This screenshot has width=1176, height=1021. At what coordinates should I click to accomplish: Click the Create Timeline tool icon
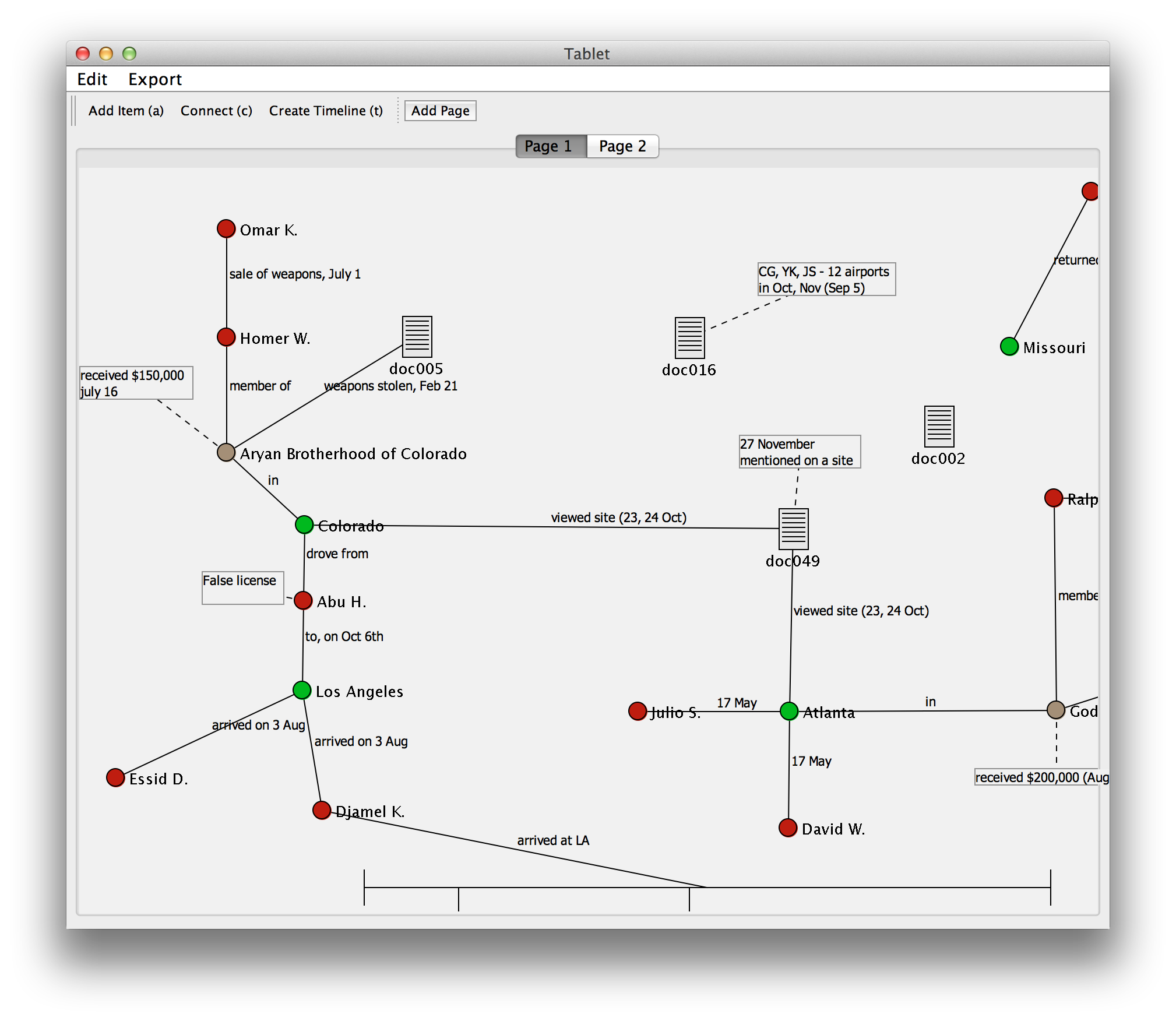coord(326,111)
